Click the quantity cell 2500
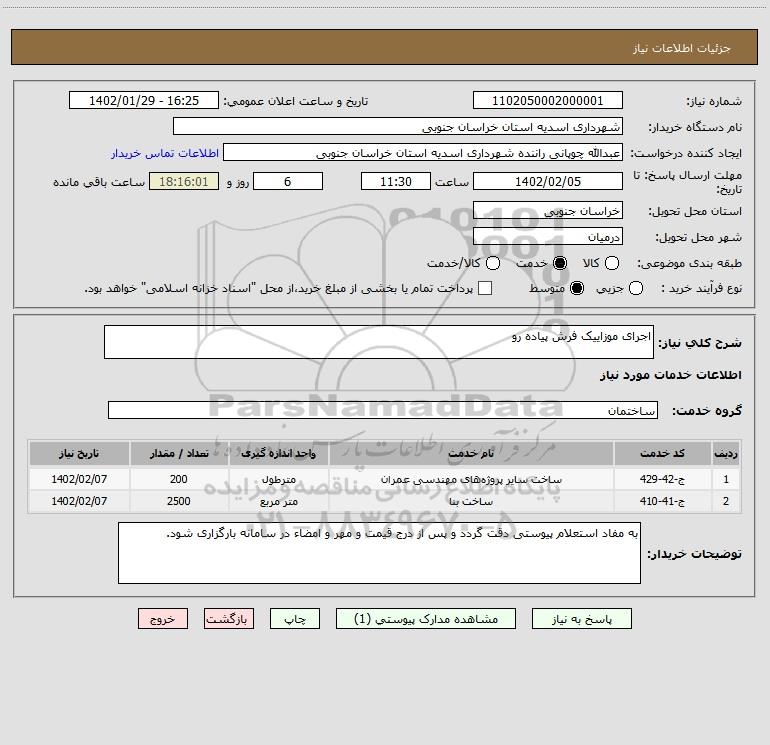 [179, 501]
